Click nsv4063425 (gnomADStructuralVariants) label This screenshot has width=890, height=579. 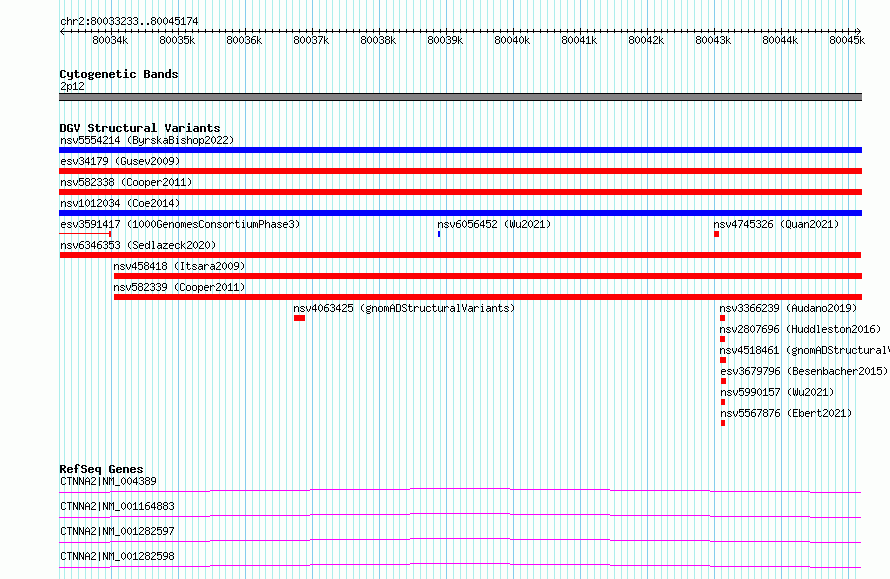tap(404, 308)
